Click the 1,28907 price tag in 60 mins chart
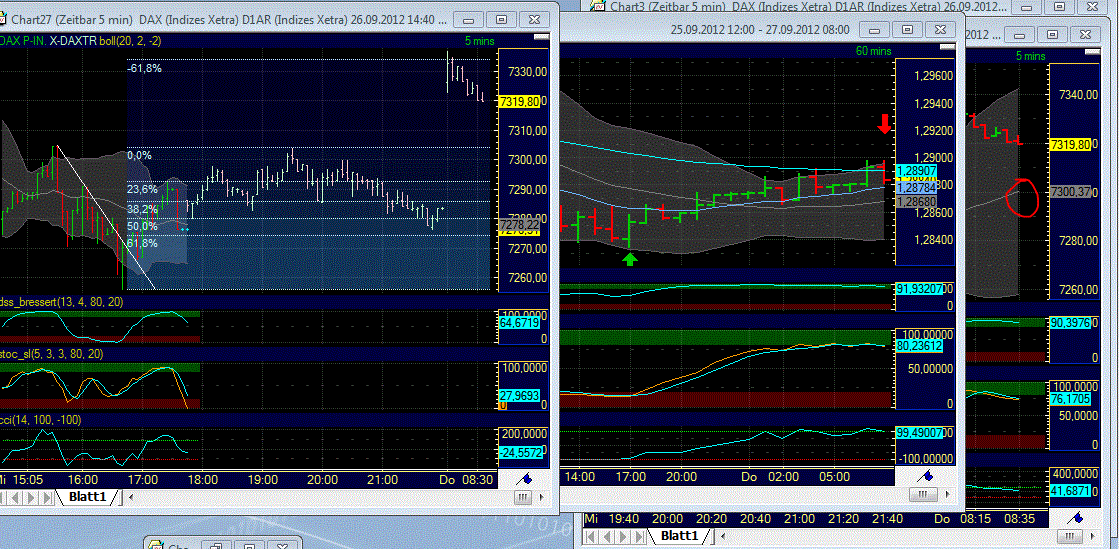 (916, 171)
